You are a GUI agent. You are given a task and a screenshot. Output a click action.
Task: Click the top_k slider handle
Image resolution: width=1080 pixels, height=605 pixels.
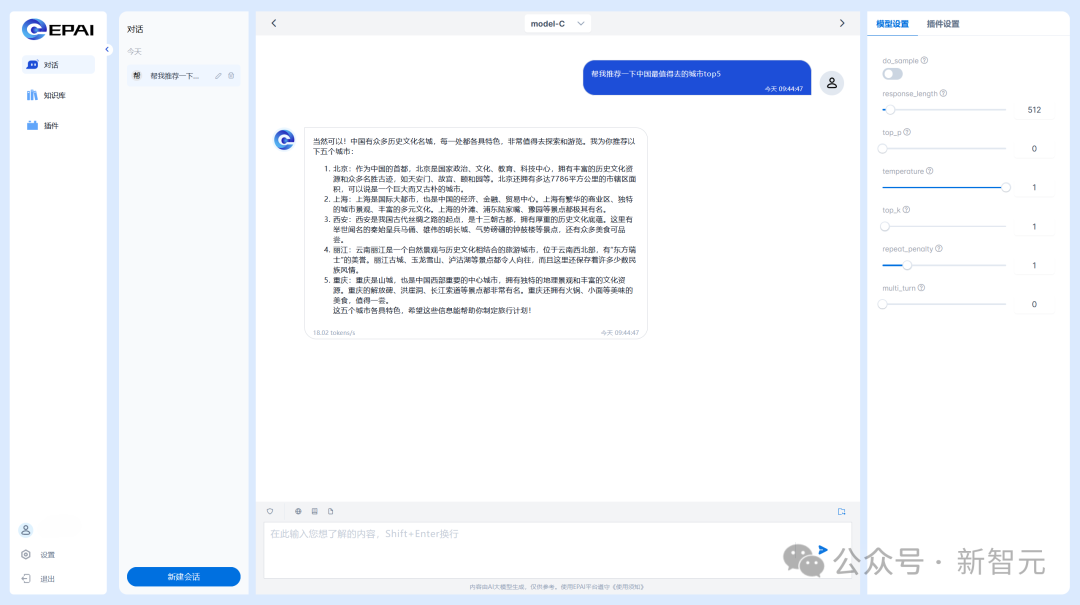pos(885,226)
